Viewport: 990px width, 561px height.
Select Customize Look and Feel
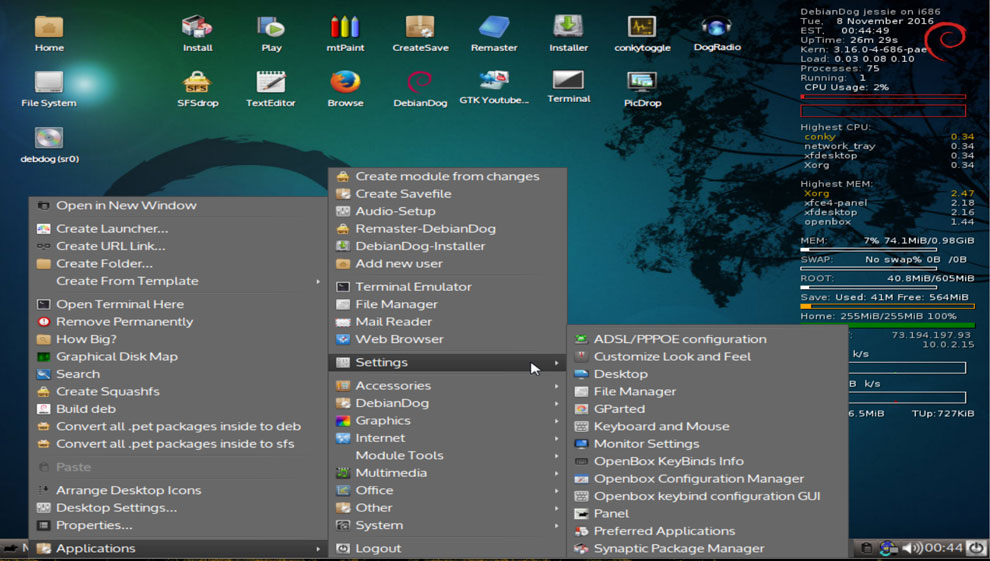pyautogui.click(x=707, y=357)
